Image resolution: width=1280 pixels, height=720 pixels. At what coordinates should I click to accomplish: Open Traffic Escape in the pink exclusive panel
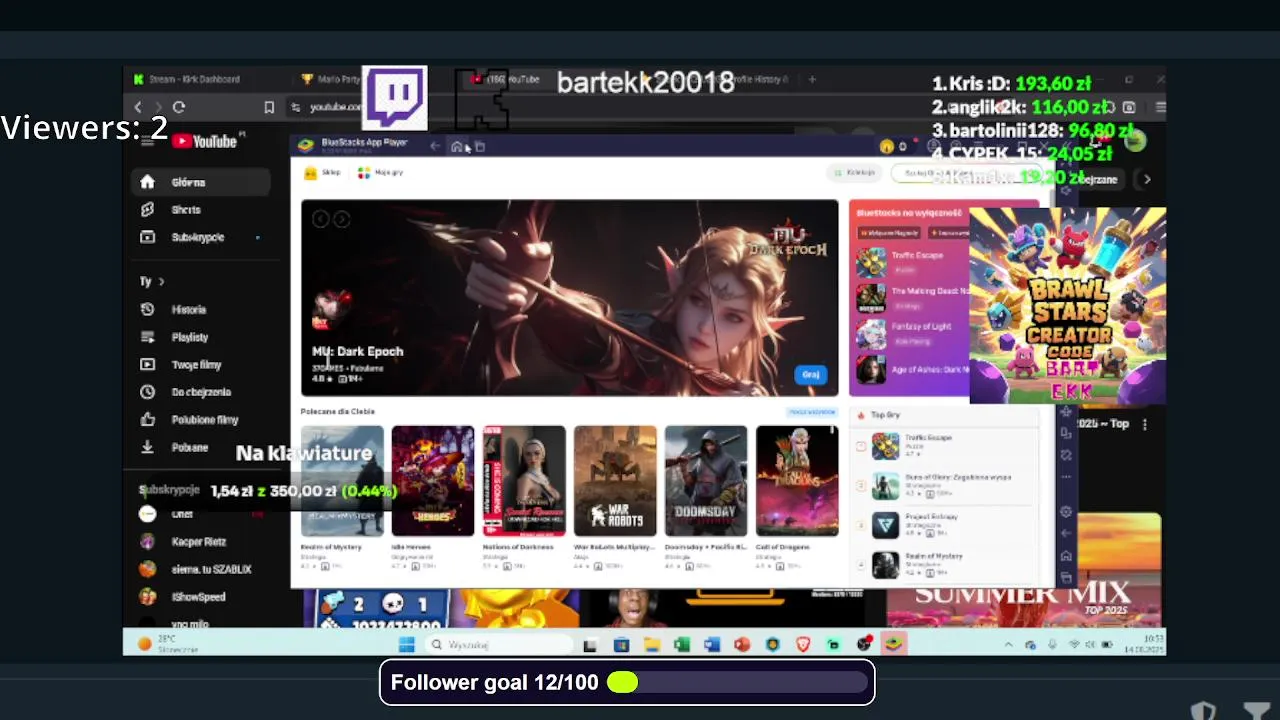(910, 262)
